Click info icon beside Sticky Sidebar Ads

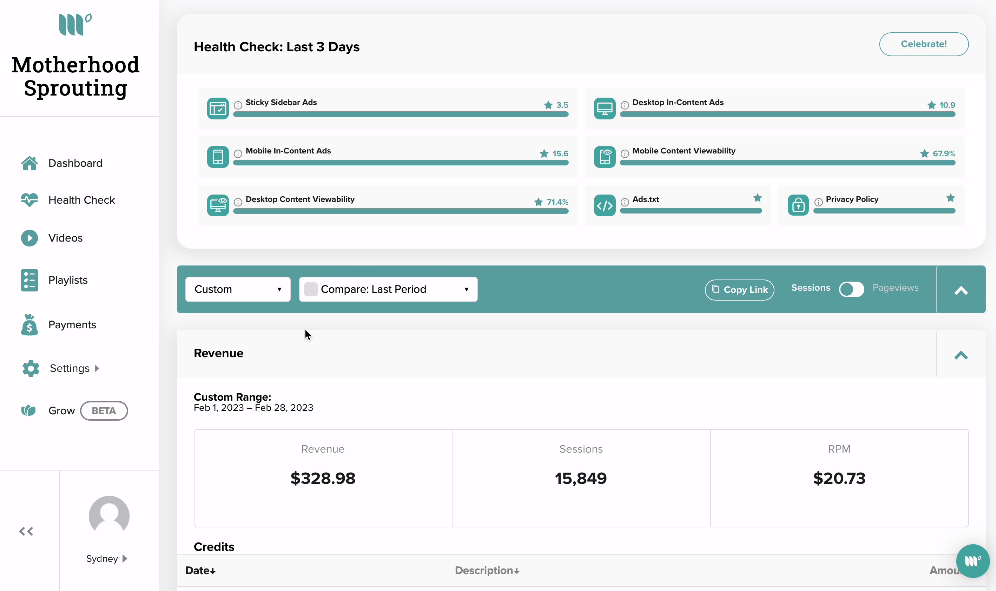coord(238,105)
